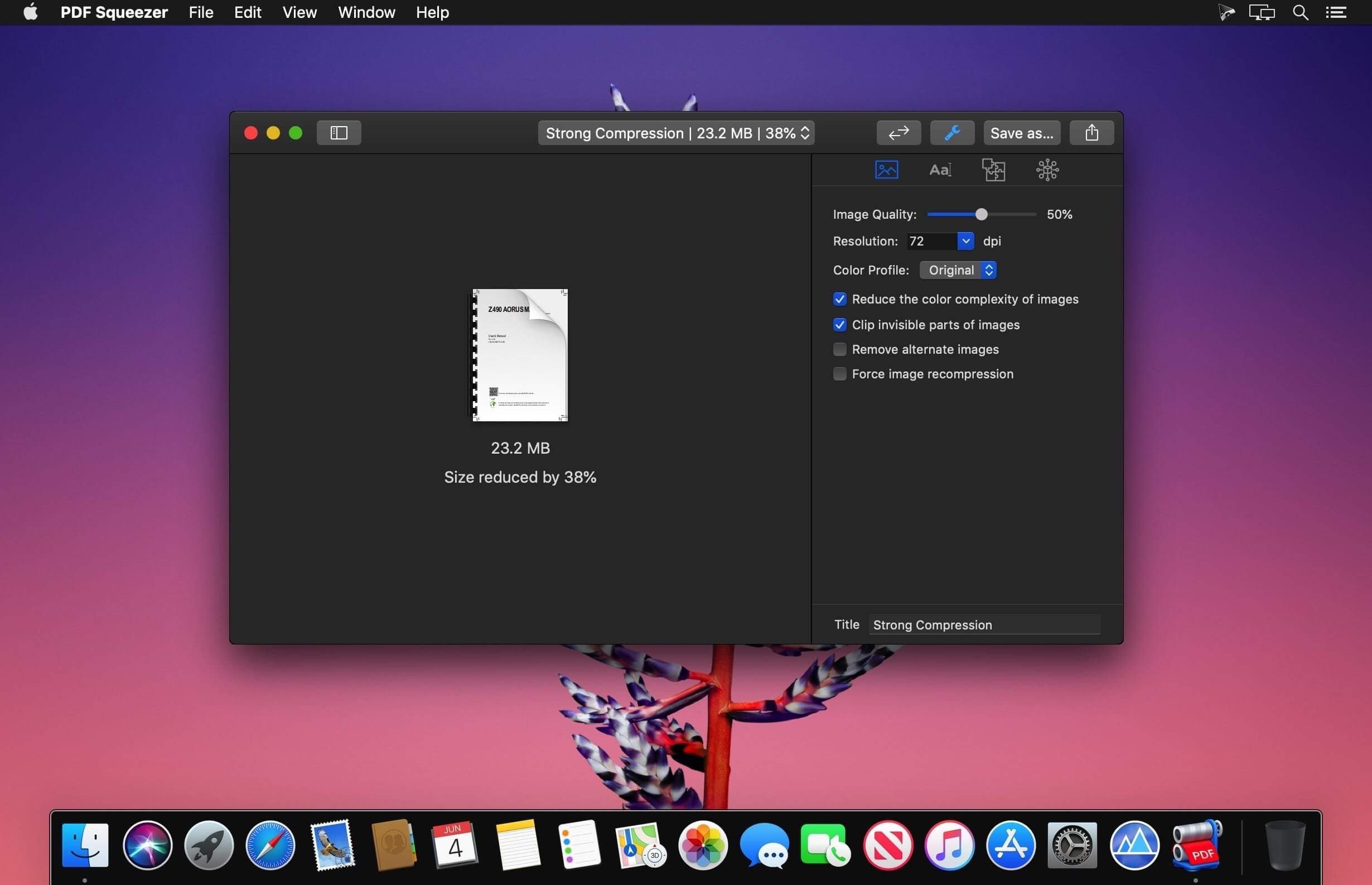Open the puzzle-piece content settings panel
1372x885 pixels.
point(994,169)
